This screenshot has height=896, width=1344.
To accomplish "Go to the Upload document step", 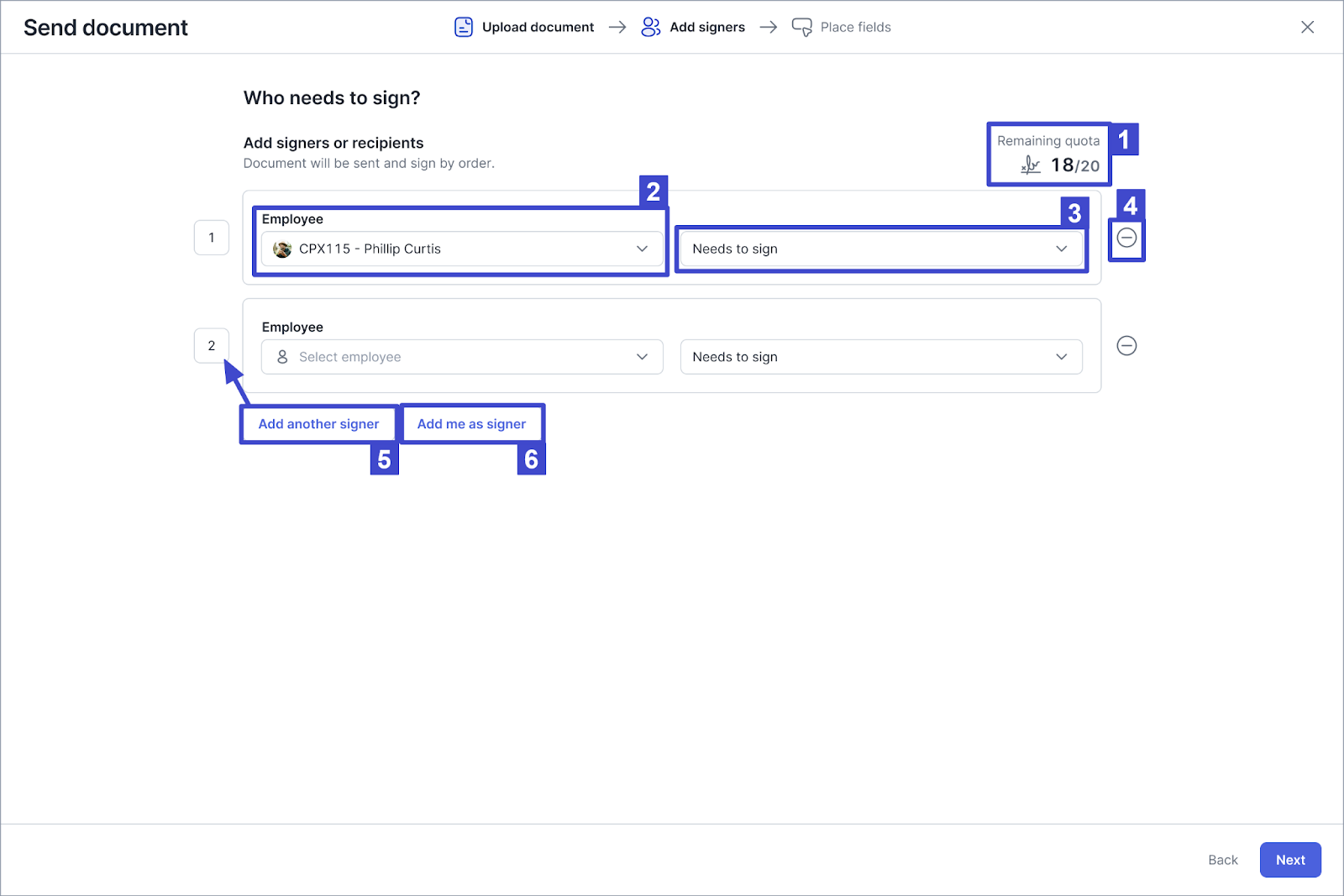I will coord(538,27).
